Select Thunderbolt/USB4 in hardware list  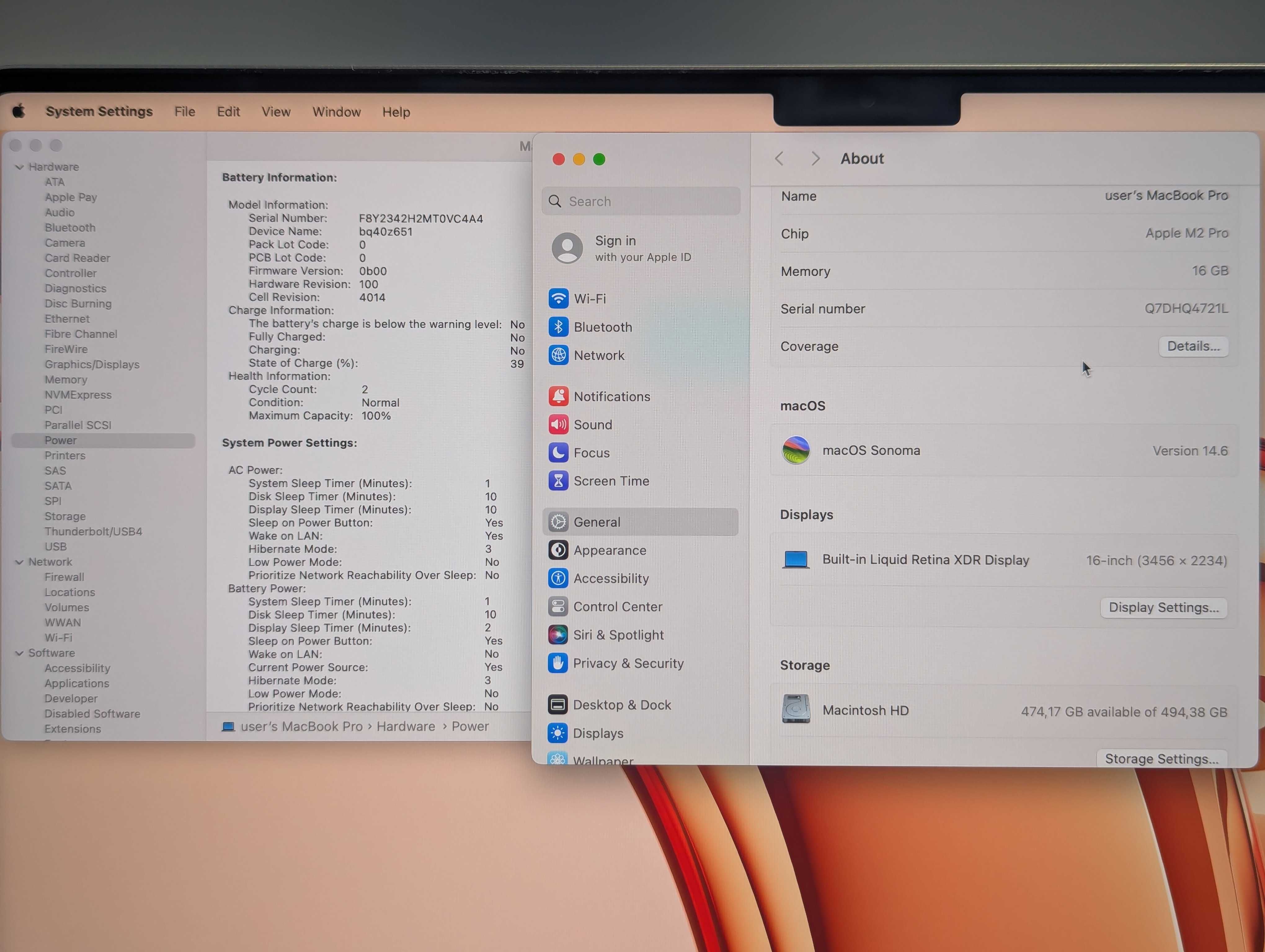coord(93,531)
